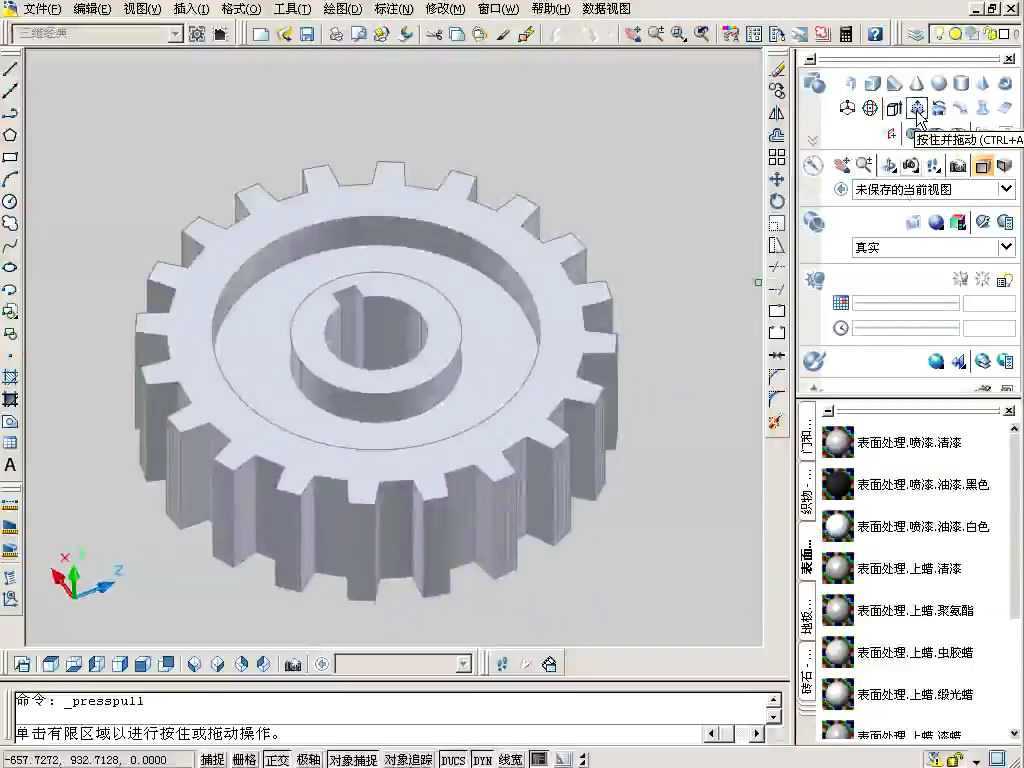Toggle DYN dynamic input in status bar

pos(483,760)
